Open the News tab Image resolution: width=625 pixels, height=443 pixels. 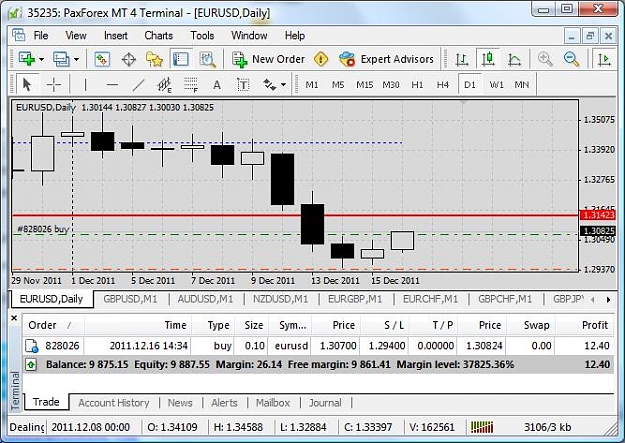tap(180, 403)
